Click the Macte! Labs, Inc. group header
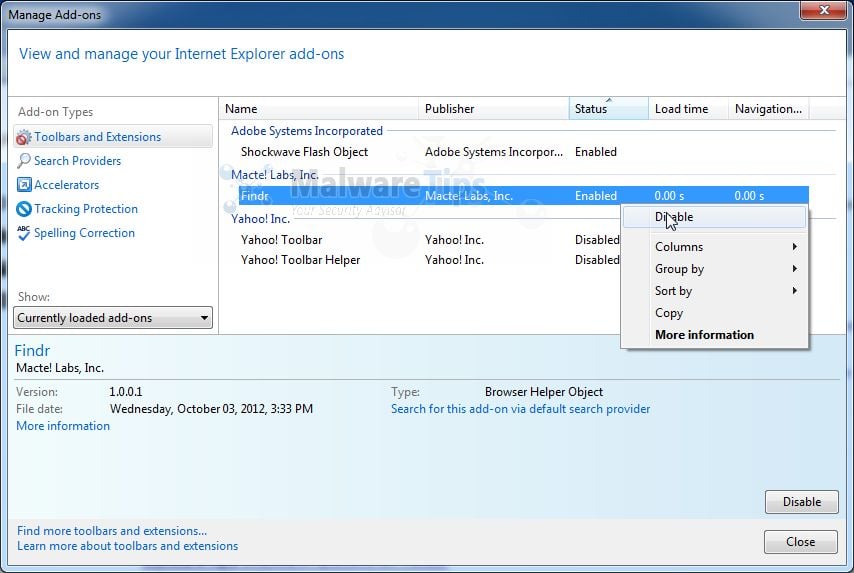The height and width of the screenshot is (573, 854). pos(274,175)
